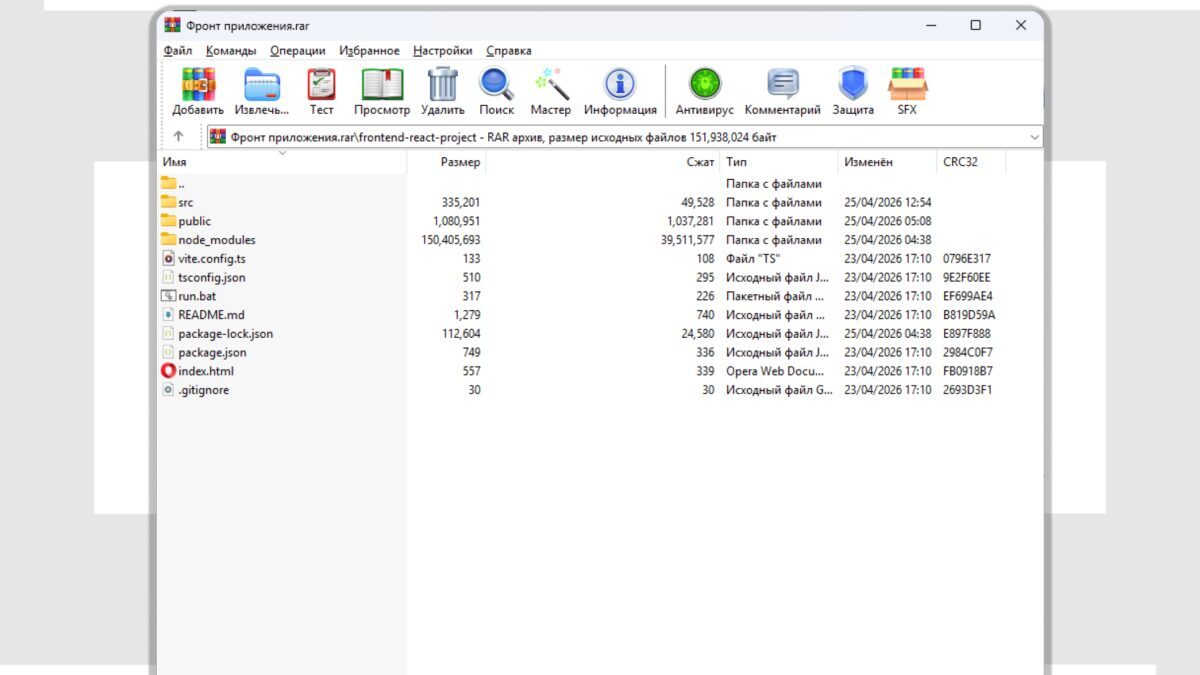1200x675 pixels.
Task: Select the run.bat file name
Action: (x=197, y=296)
